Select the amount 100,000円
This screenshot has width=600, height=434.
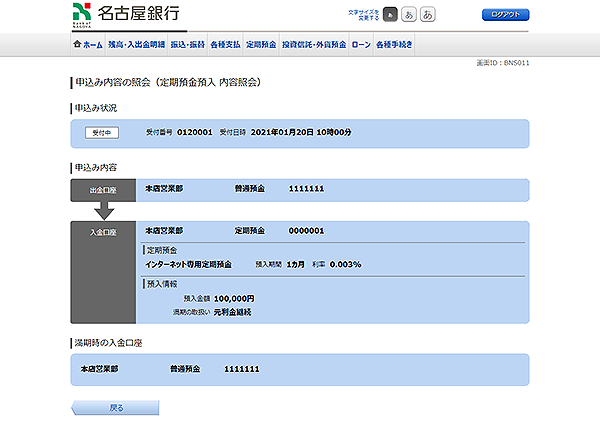234,299
